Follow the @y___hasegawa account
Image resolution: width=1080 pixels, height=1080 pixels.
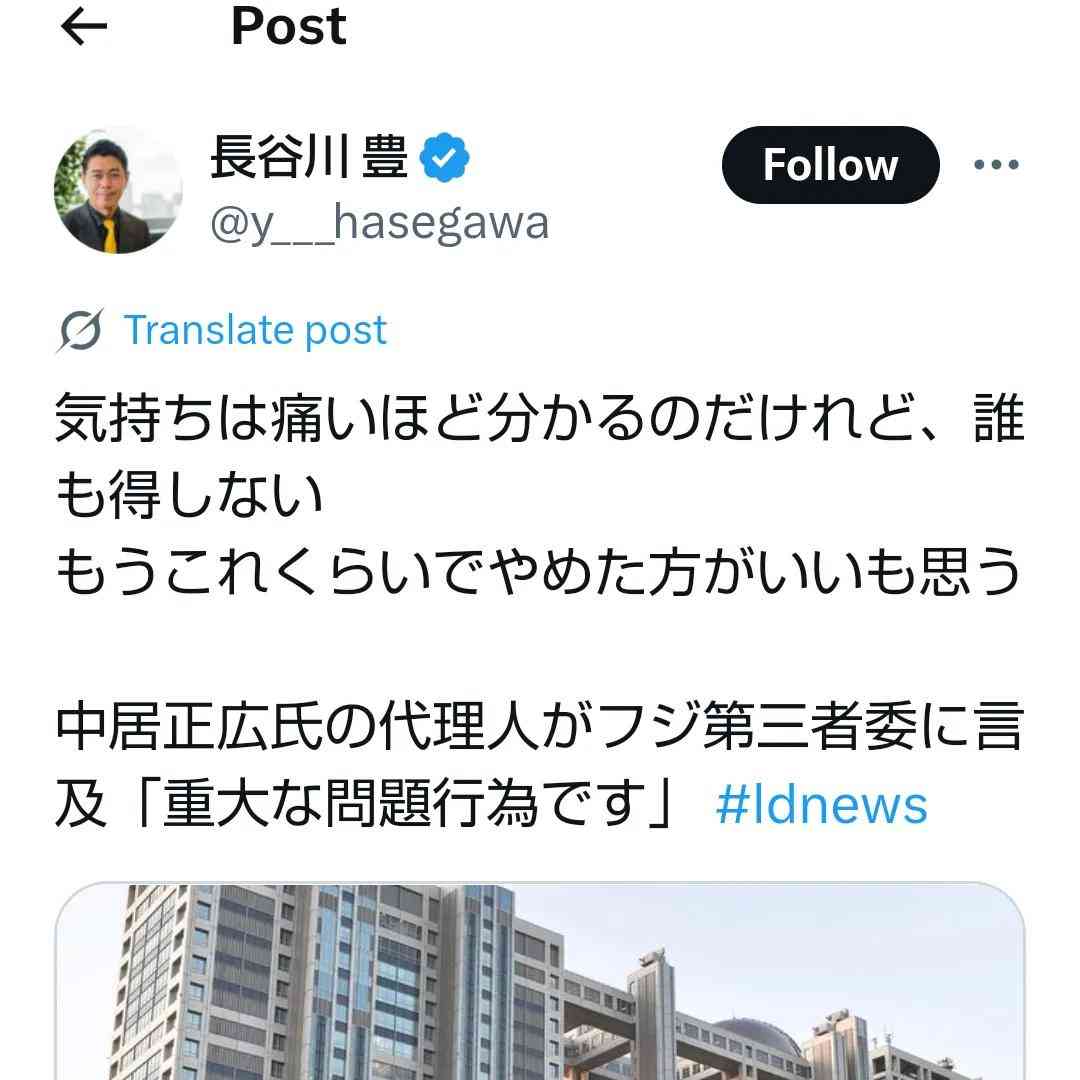point(830,165)
